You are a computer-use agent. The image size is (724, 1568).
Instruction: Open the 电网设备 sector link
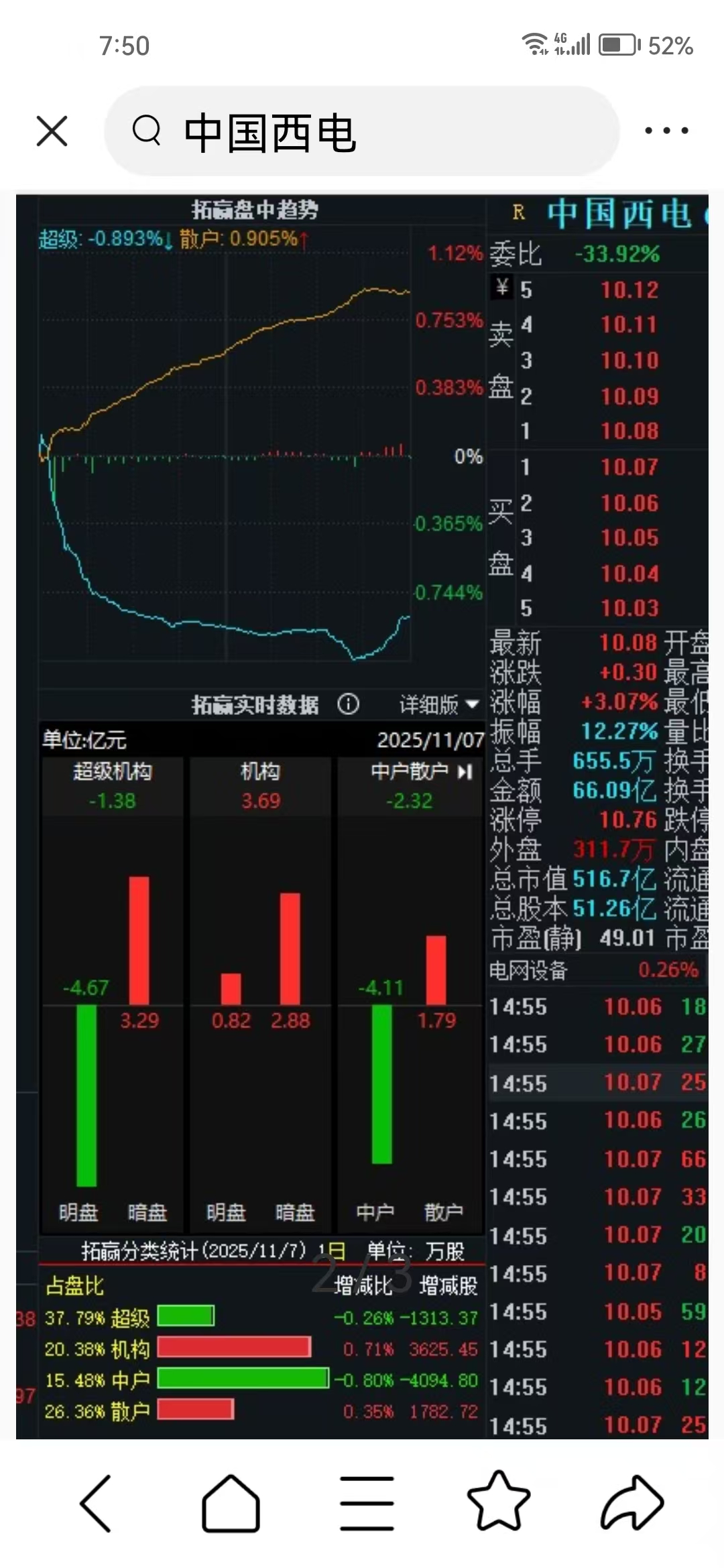point(528,970)
